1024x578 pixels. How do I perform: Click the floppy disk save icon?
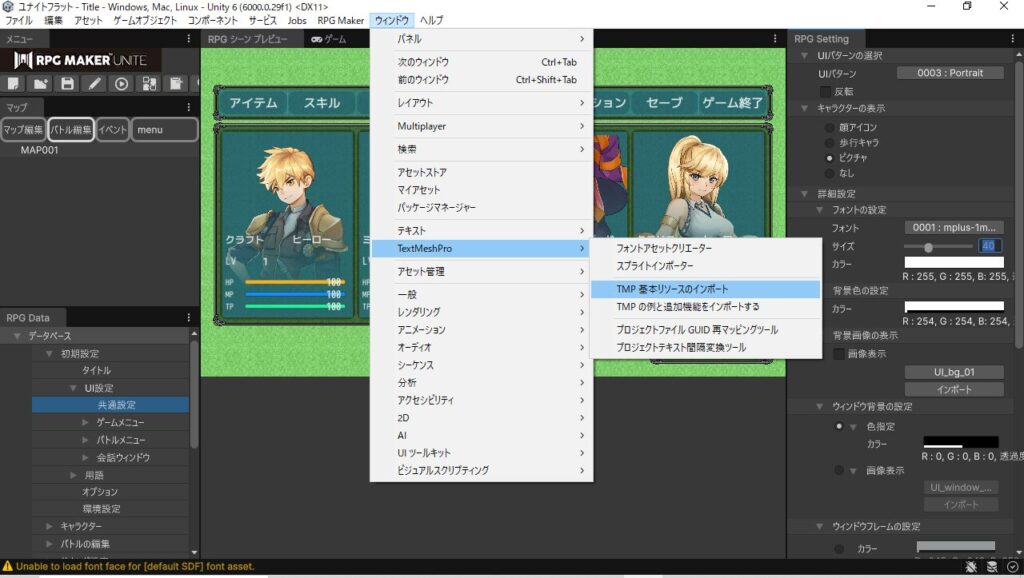67,84
